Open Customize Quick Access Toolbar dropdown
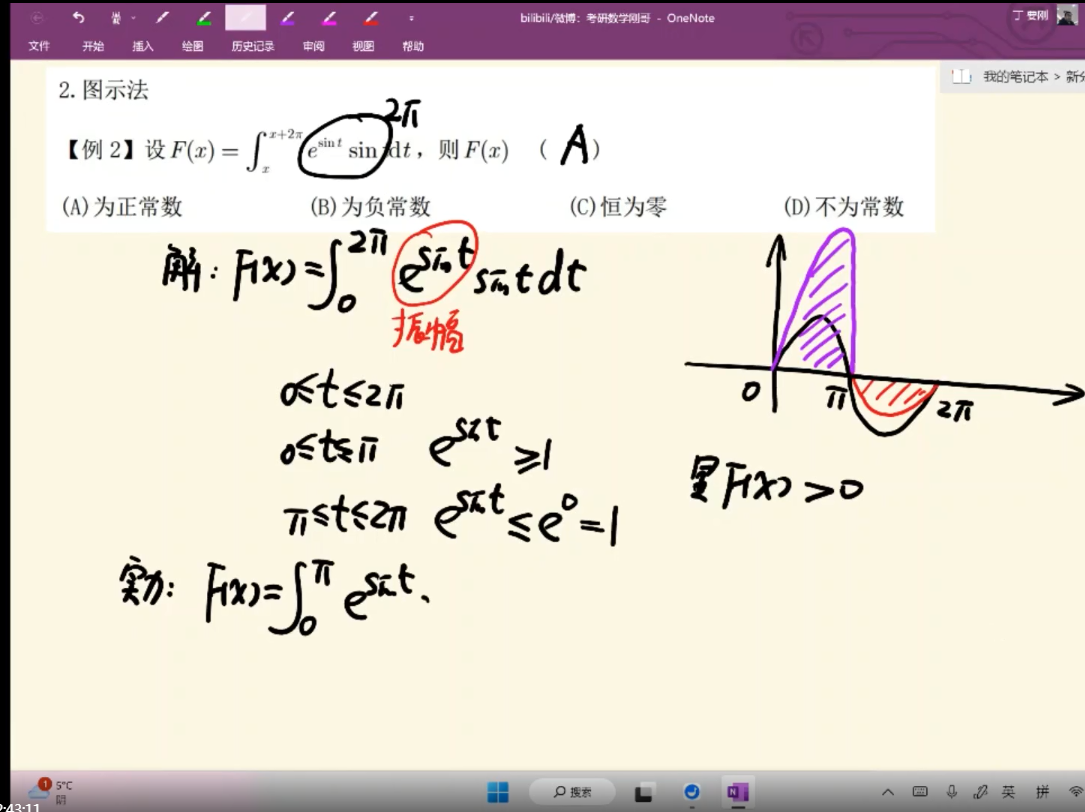Viewport: 1085px width, 812px height. 411,18
